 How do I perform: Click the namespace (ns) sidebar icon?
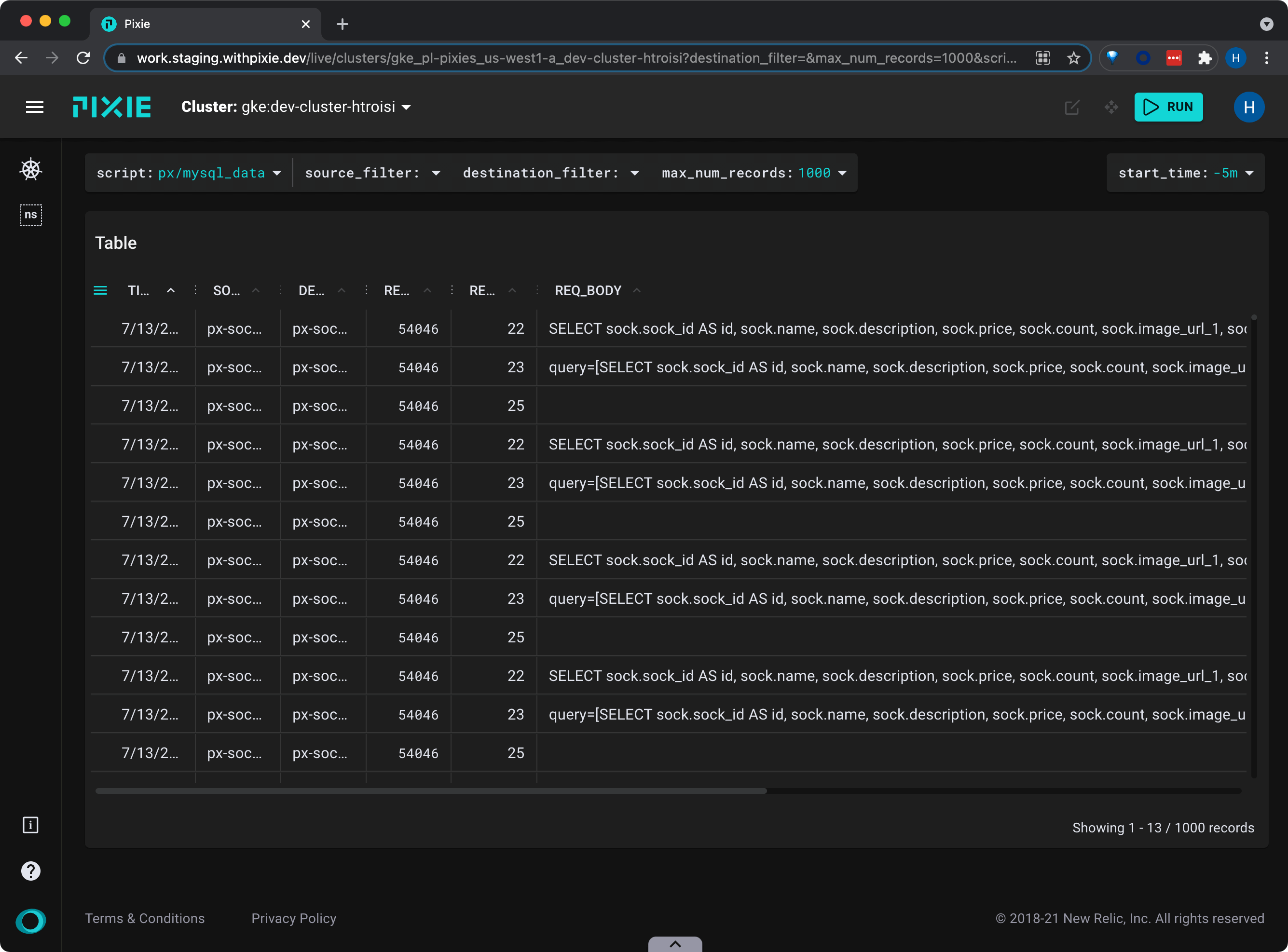tap(30, 215)
